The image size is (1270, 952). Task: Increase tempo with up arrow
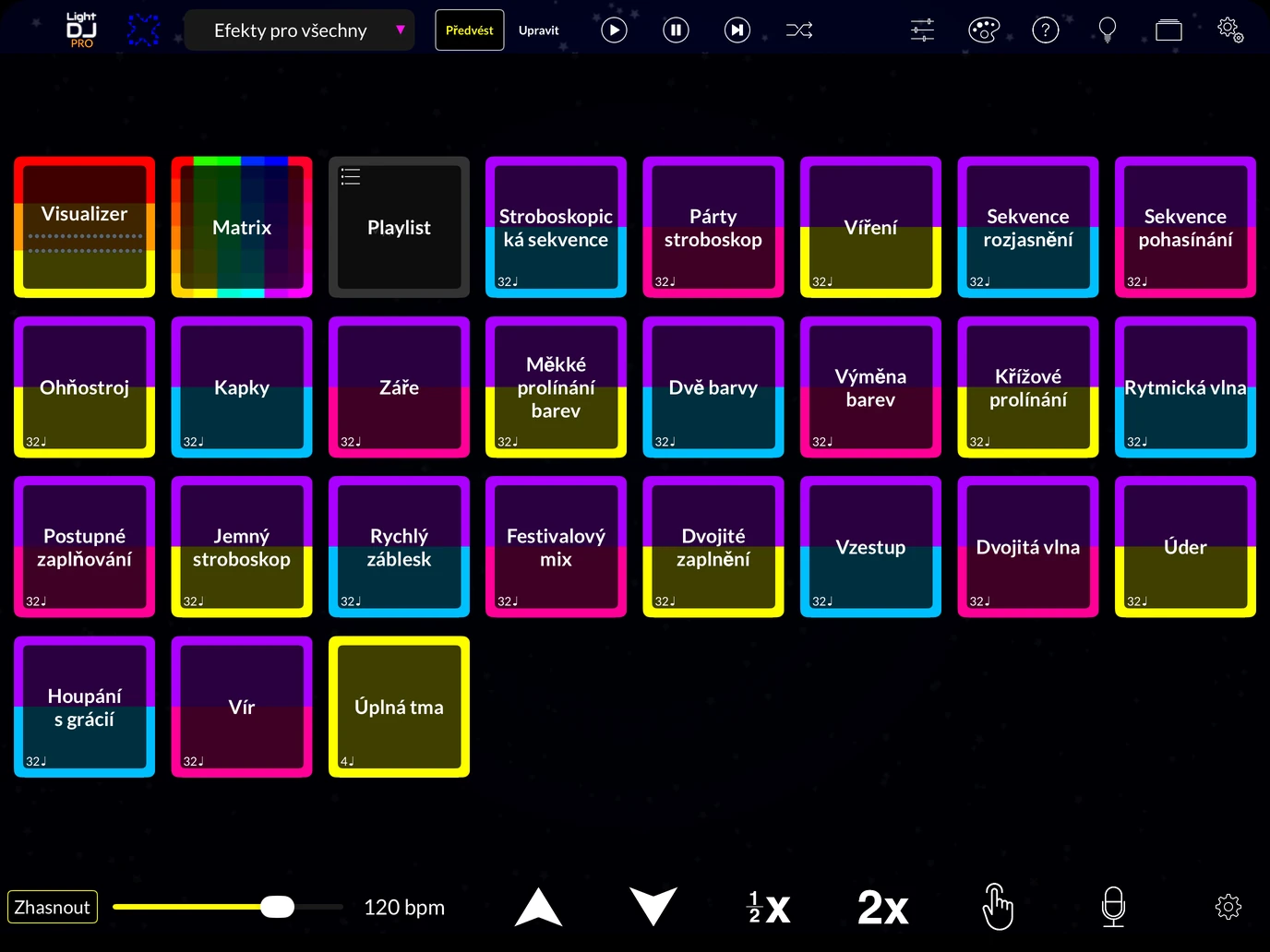538,907
